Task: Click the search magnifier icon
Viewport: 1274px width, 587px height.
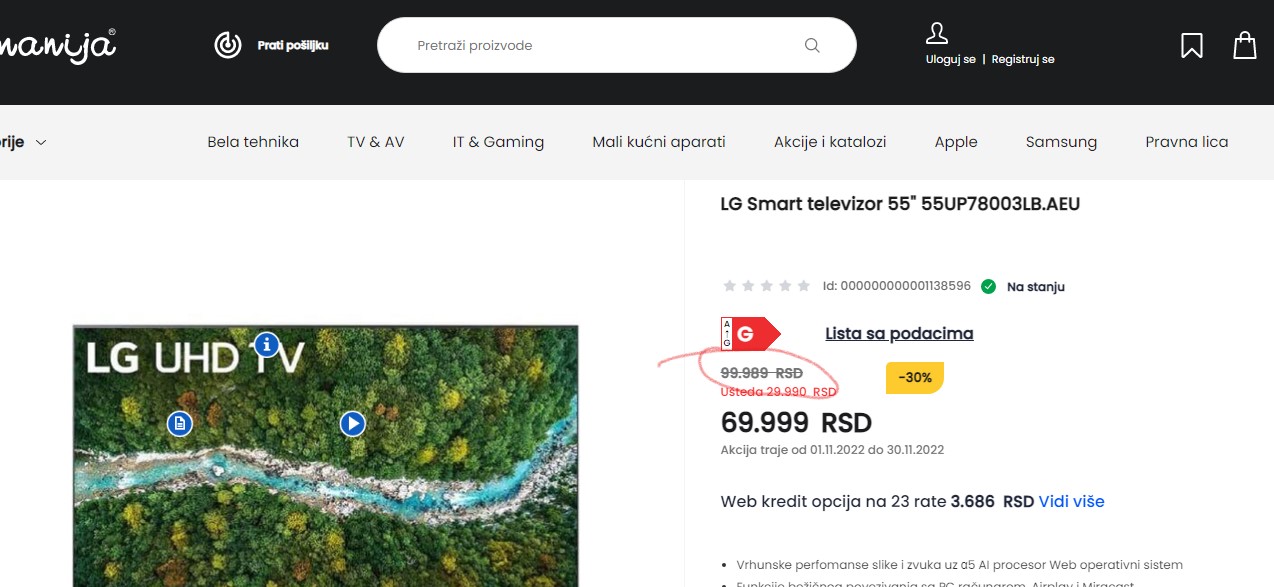Action: [x=812, y=45]
